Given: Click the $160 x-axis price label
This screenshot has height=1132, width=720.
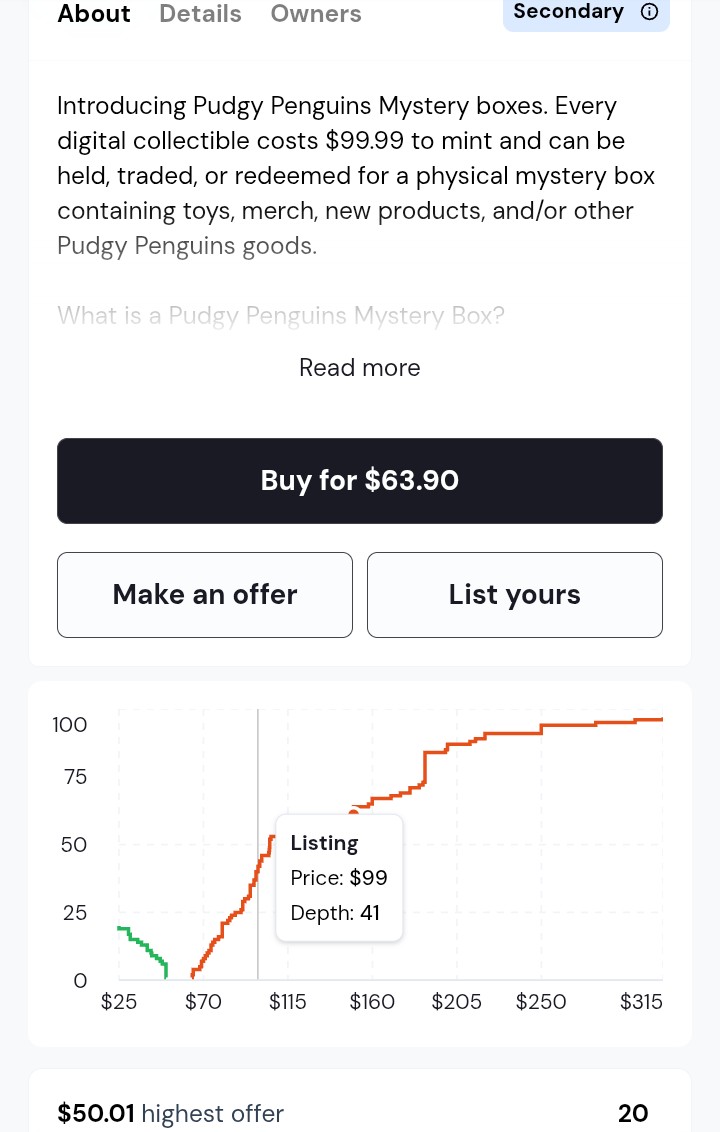Looking at the screenshot, I should 372,1002.
